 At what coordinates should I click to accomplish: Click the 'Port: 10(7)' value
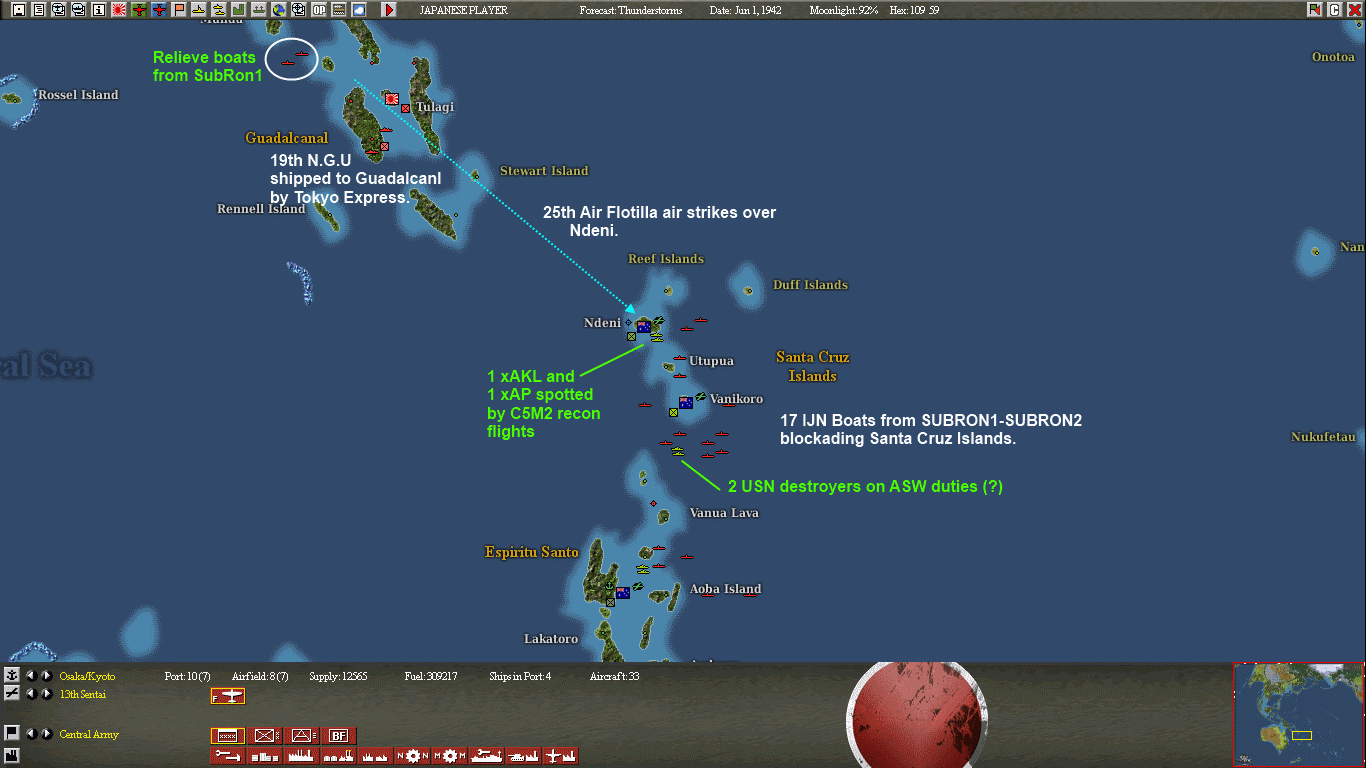click(187, 677)
